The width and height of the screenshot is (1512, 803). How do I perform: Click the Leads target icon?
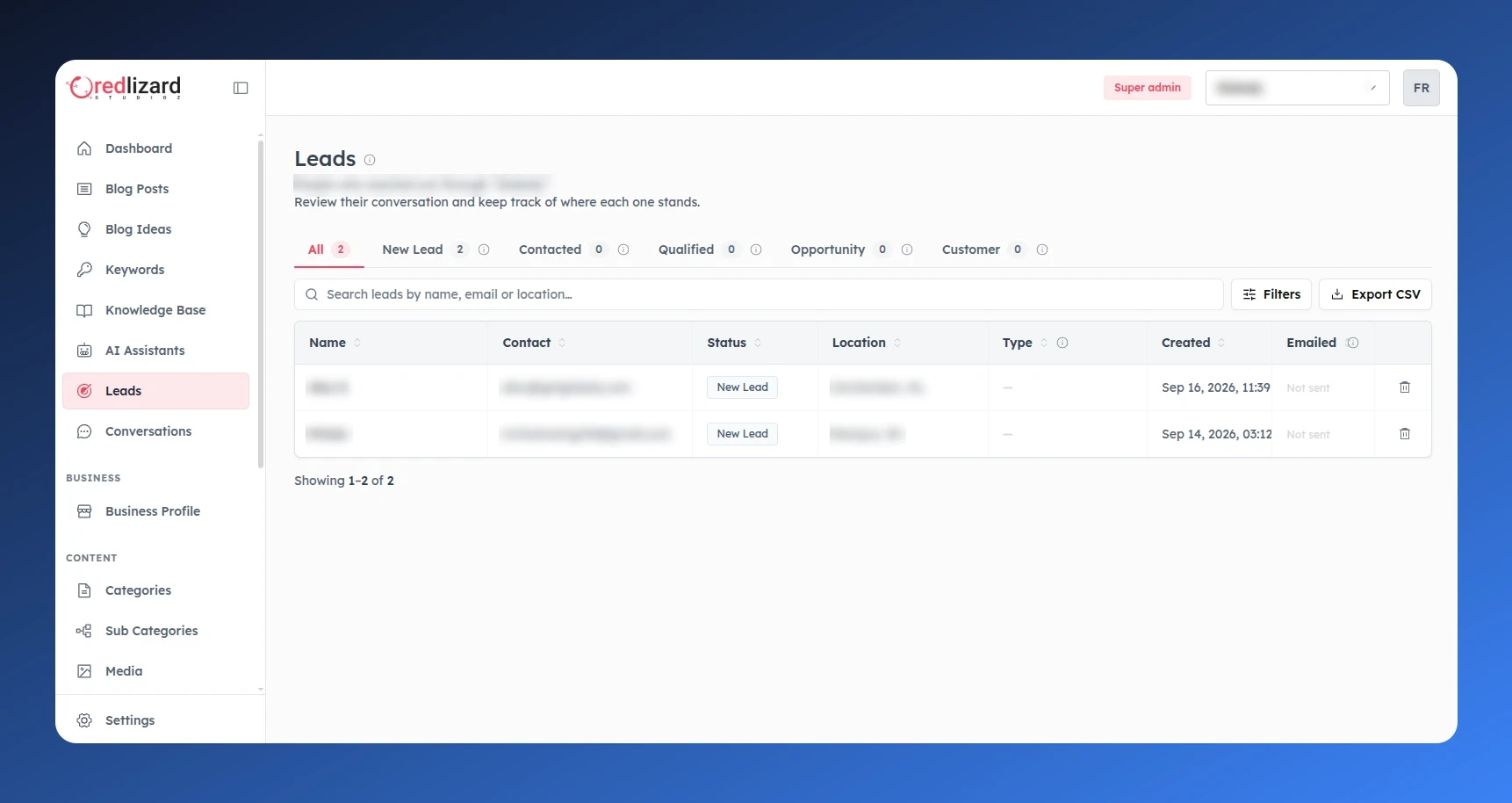tap(84, 391)
